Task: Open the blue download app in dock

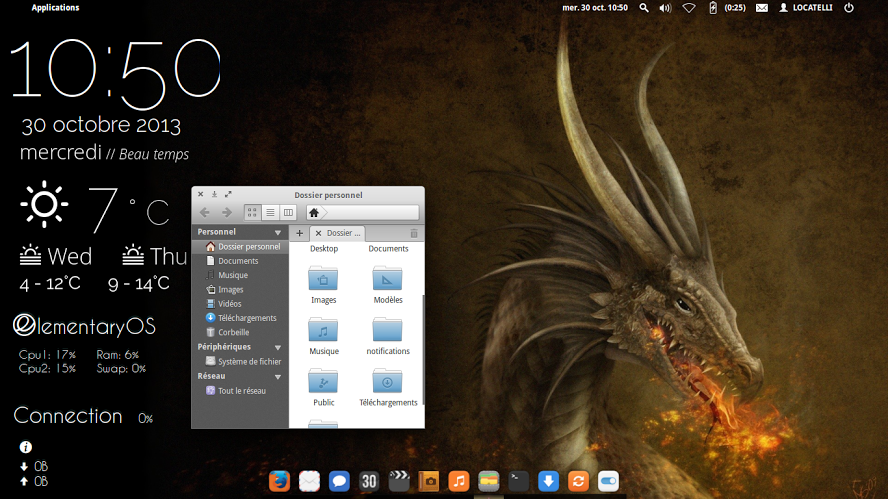Action: pos(548,481)
